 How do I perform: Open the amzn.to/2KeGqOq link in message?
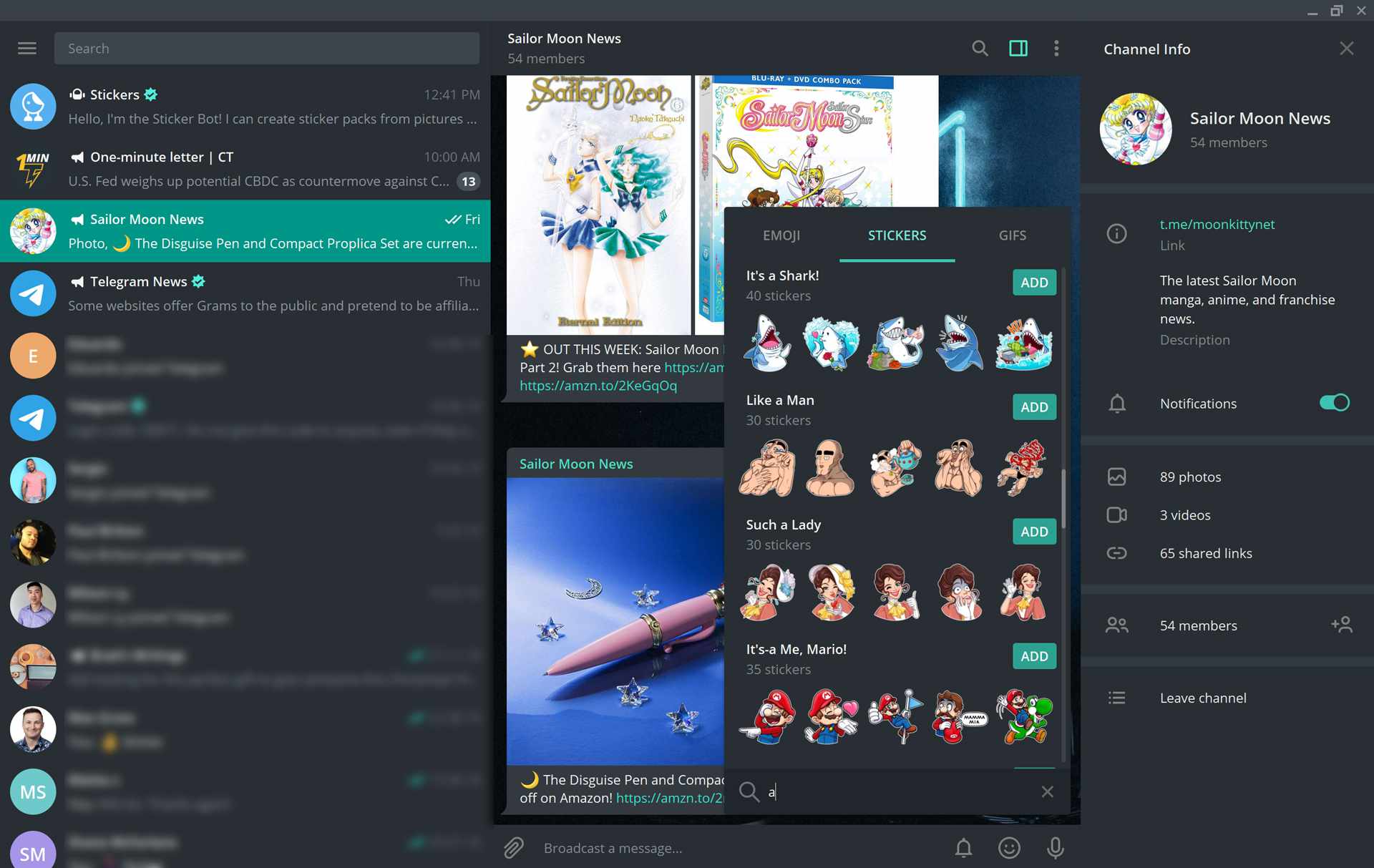point(598,386)
